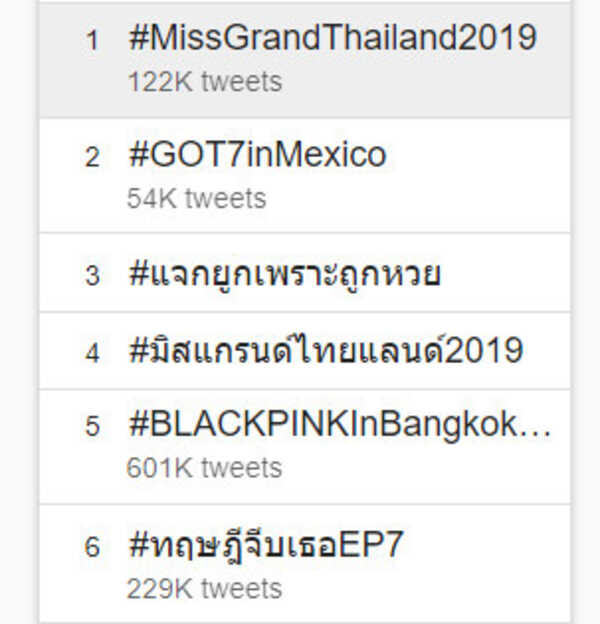
Task: Click rank number 4 in the trends list
Action: 93,352
